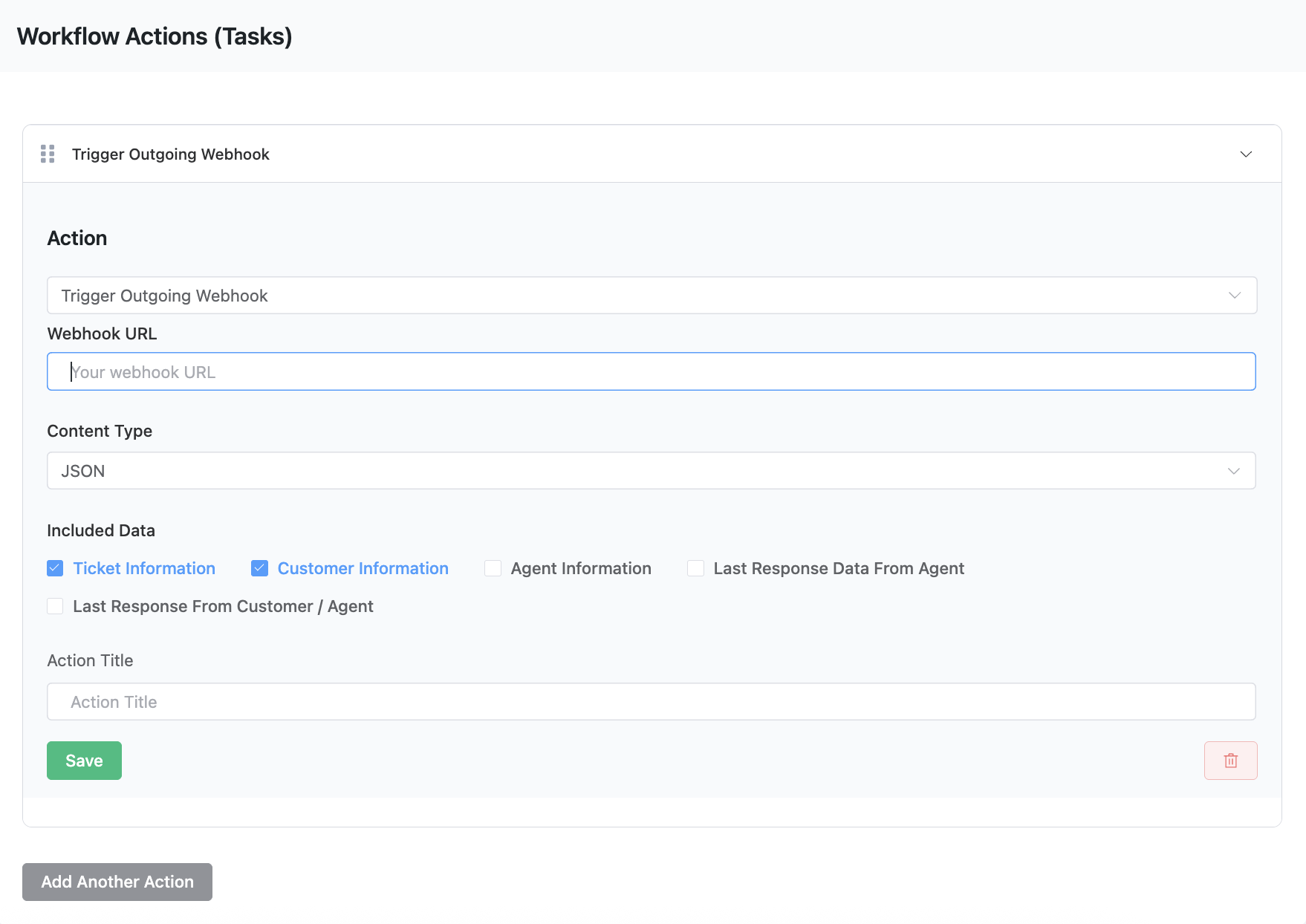This screenshot has height=924, width=1306.
Task: Click the dropdown arrow on the Content Type field
Action: [1234, 470]
